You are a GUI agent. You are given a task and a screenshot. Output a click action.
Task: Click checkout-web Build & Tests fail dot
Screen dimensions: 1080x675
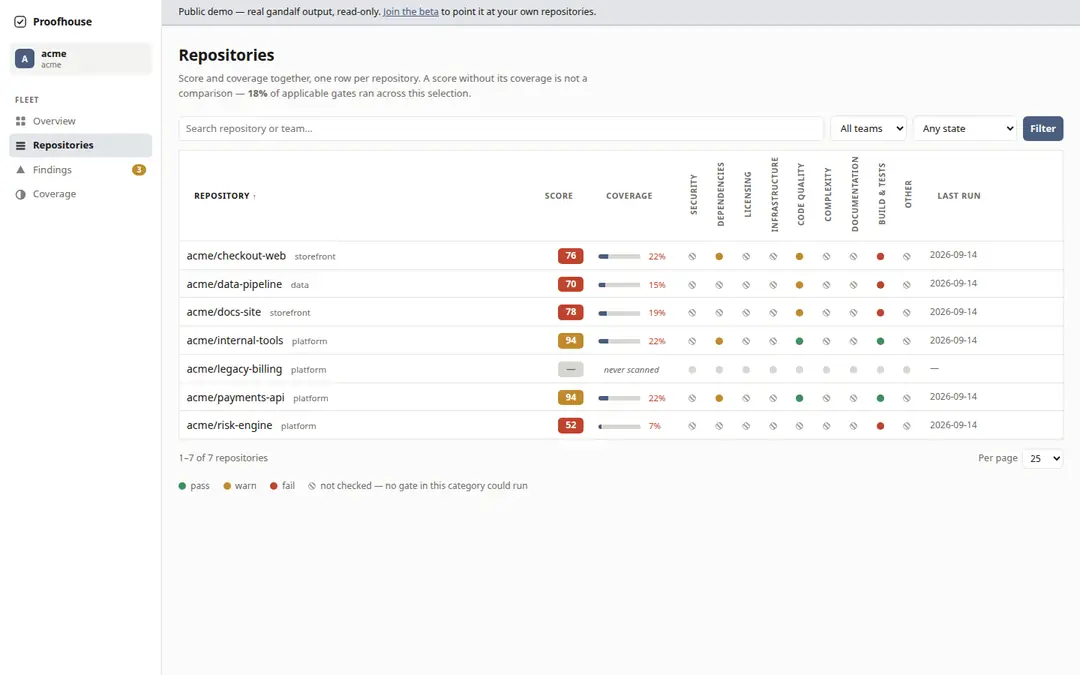pyautogui.click(x=880, y=256)
